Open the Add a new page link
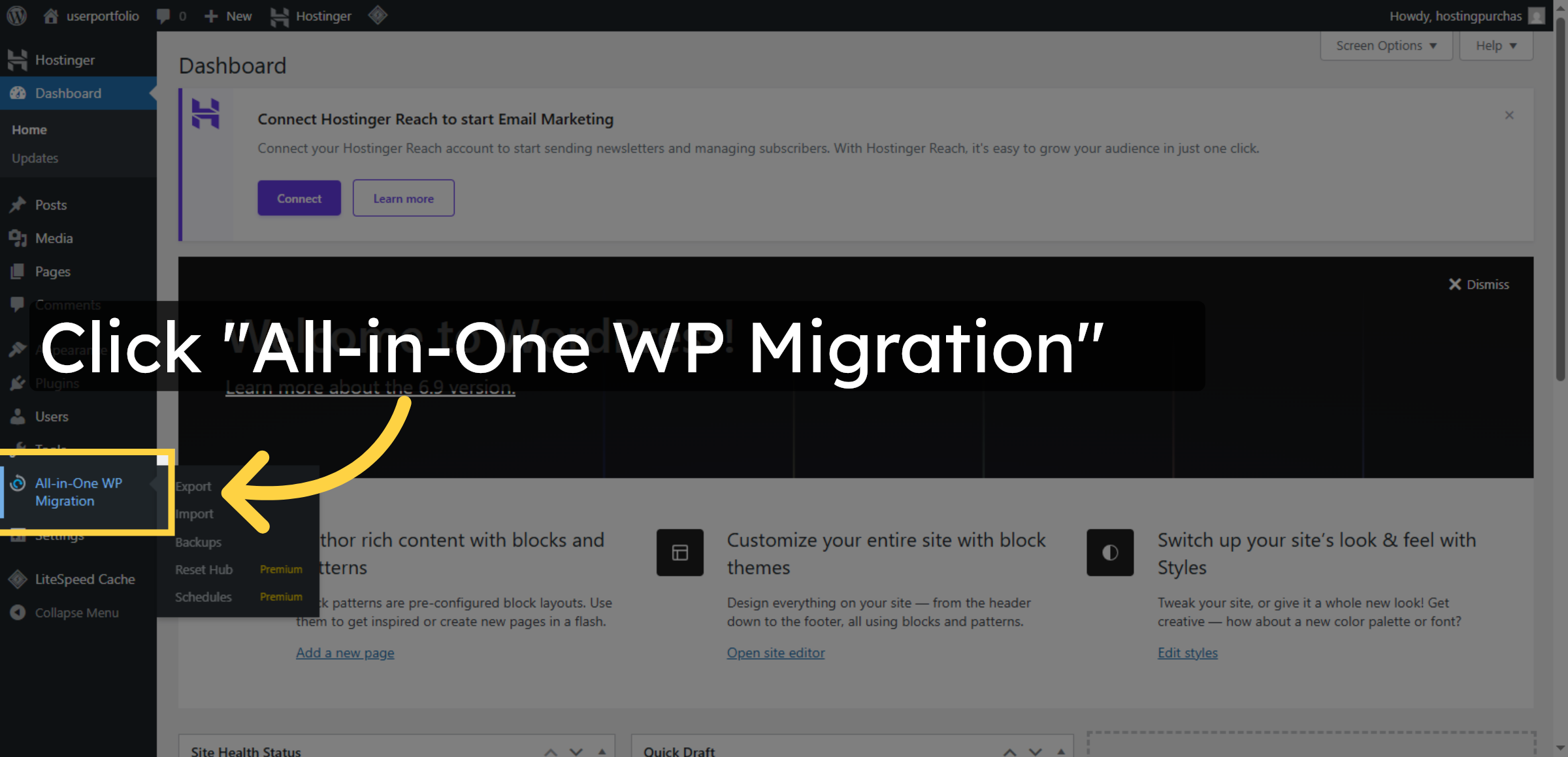 (x=345, y=652)
